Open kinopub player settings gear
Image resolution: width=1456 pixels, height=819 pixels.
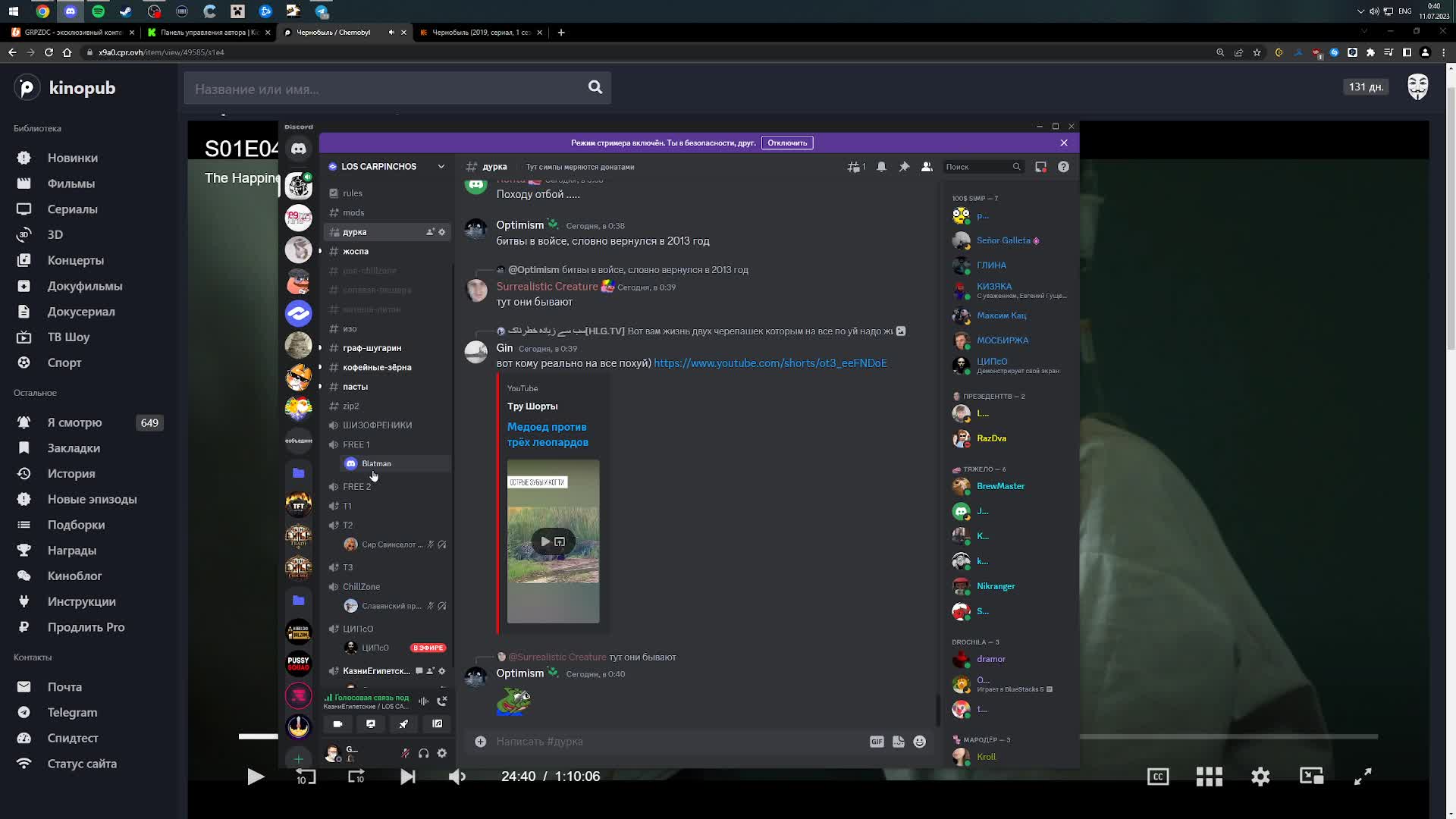(1260, 777)
